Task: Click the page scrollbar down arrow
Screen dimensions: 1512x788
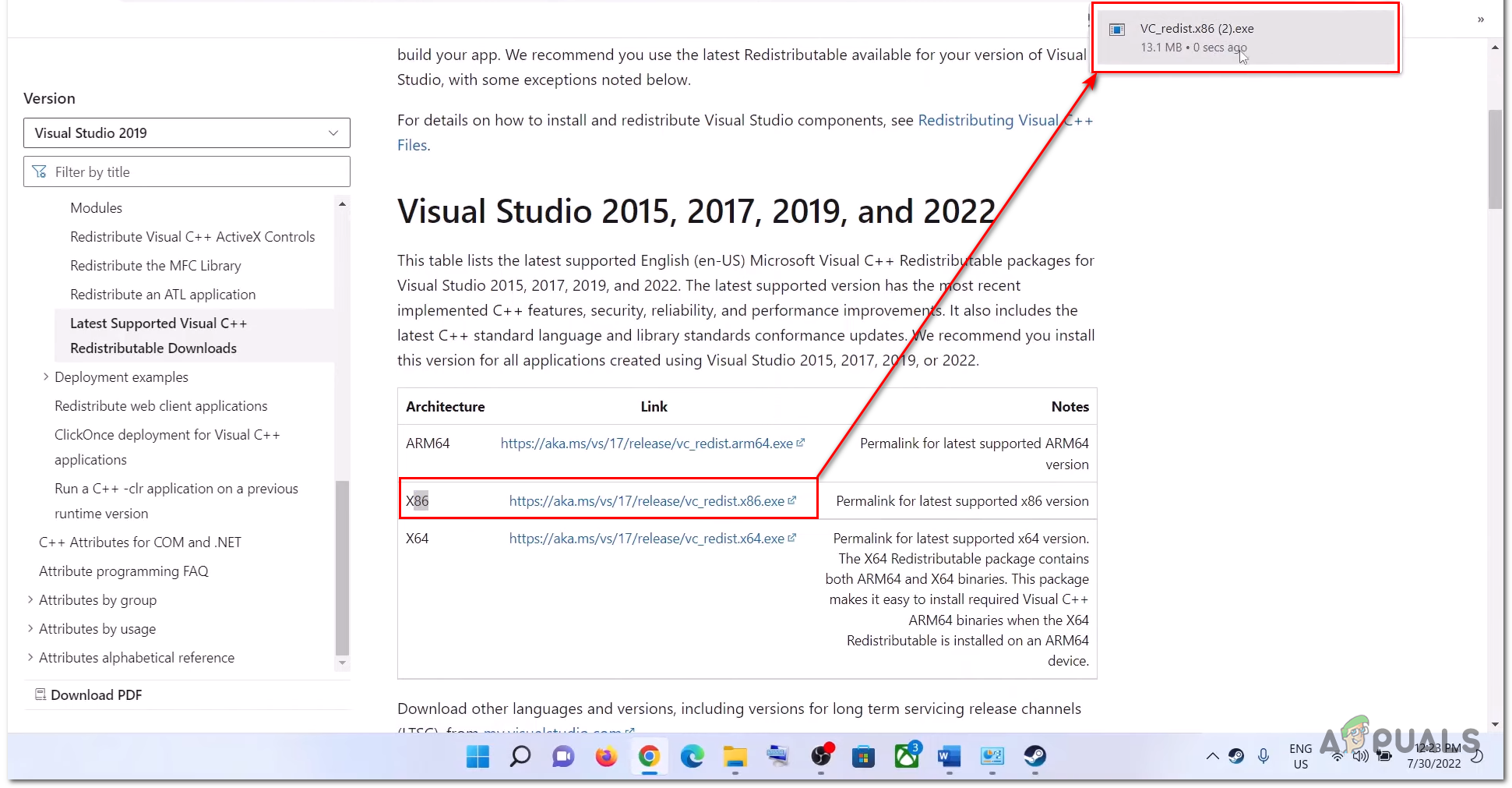Action: pos(1495,724)
